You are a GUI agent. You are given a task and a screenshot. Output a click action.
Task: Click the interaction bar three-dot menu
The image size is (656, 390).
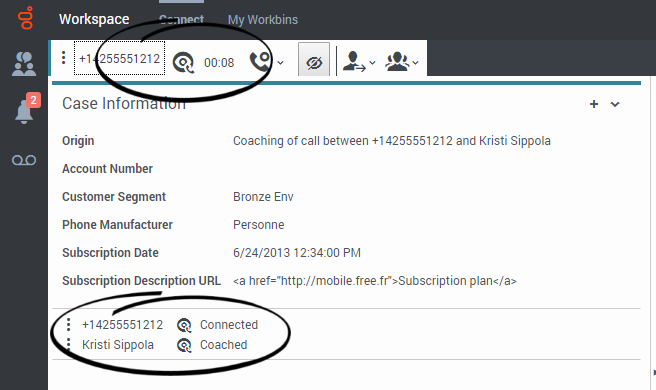tap(64, 58)
